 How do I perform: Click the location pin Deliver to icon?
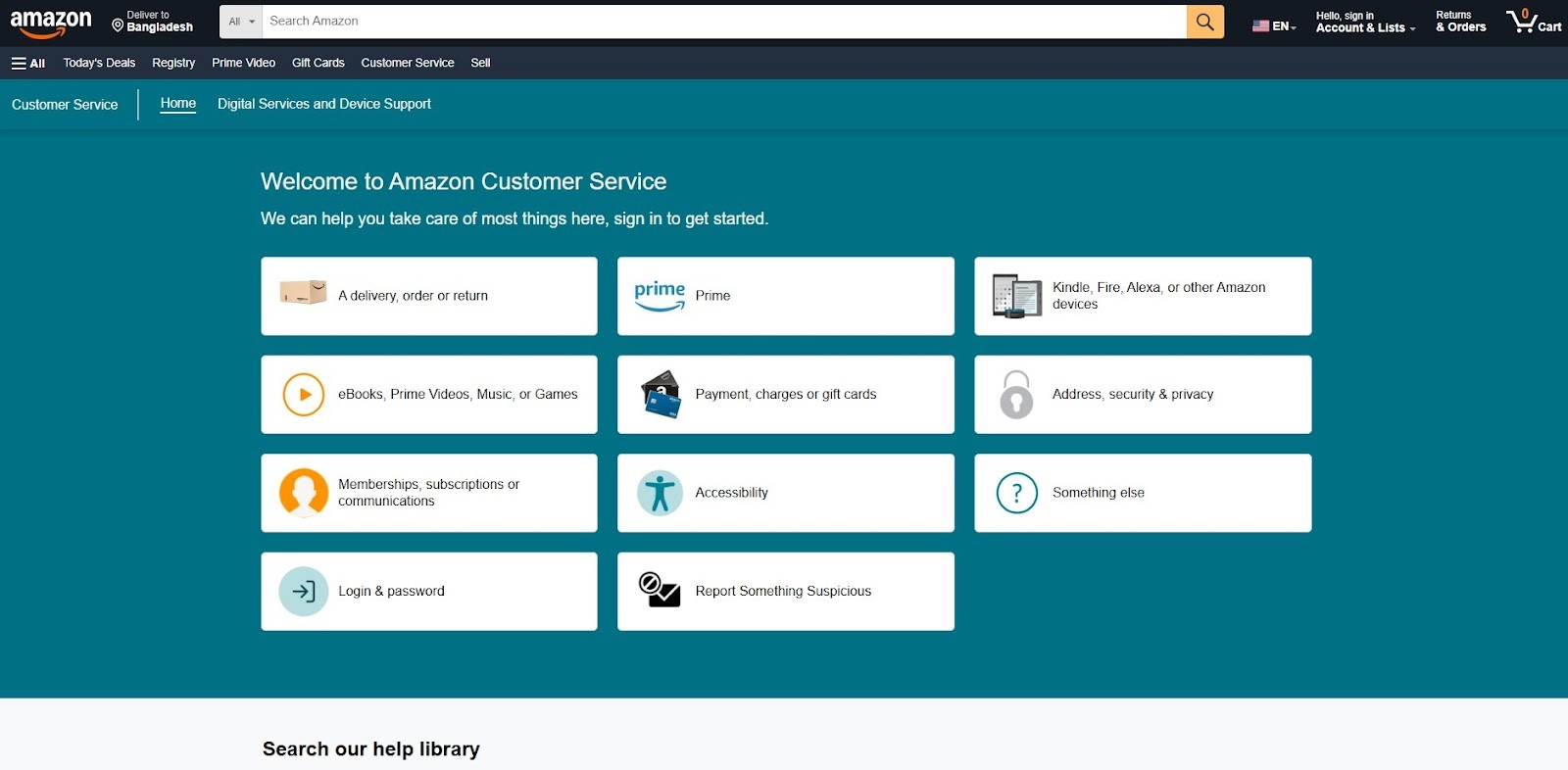tap(118, 25)
